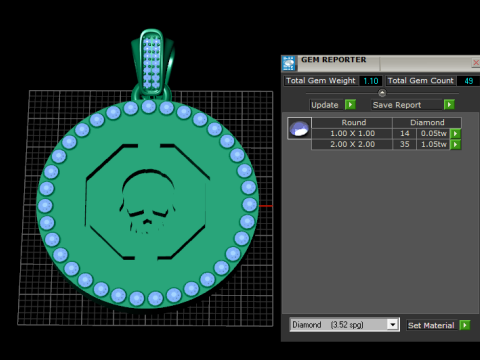Click the 1.05tw weight cell
The width and height of the screenshot is (480, 360).
click(433, 144)
